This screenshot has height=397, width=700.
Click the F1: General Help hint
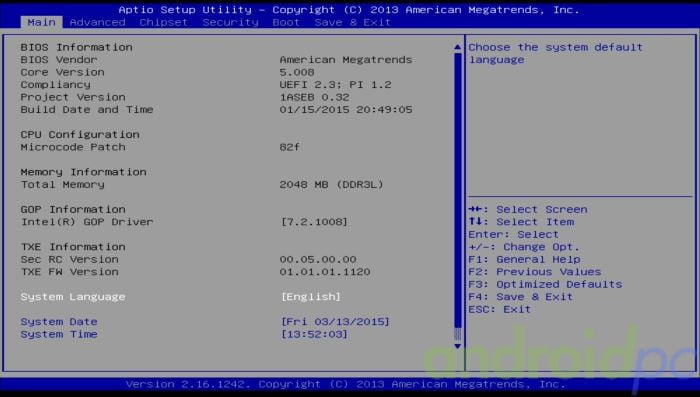[525, 259]
